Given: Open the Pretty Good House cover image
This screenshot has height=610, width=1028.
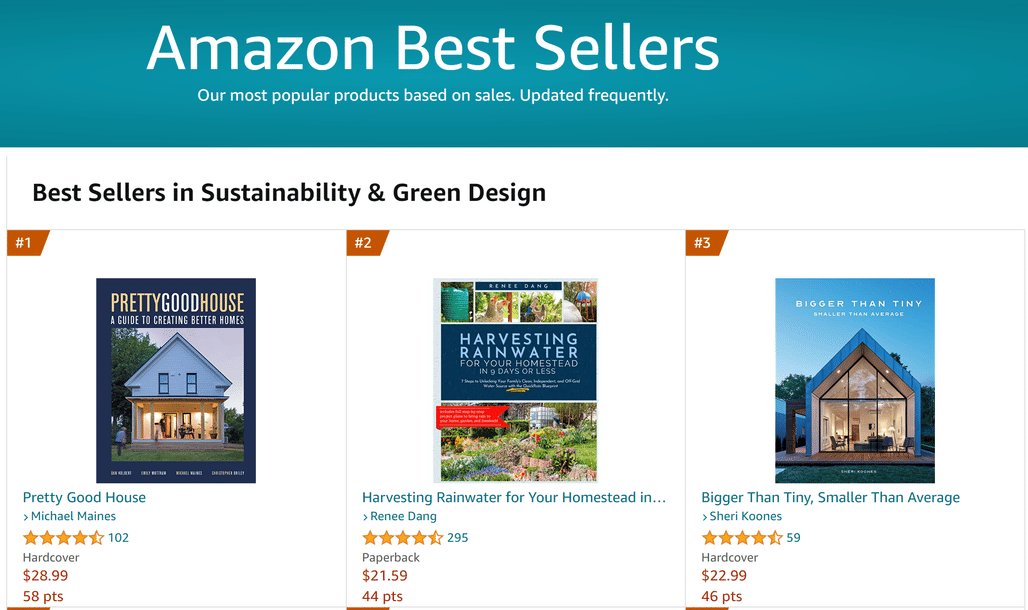Looking at the screenshot, I should (x=176, y=380).
